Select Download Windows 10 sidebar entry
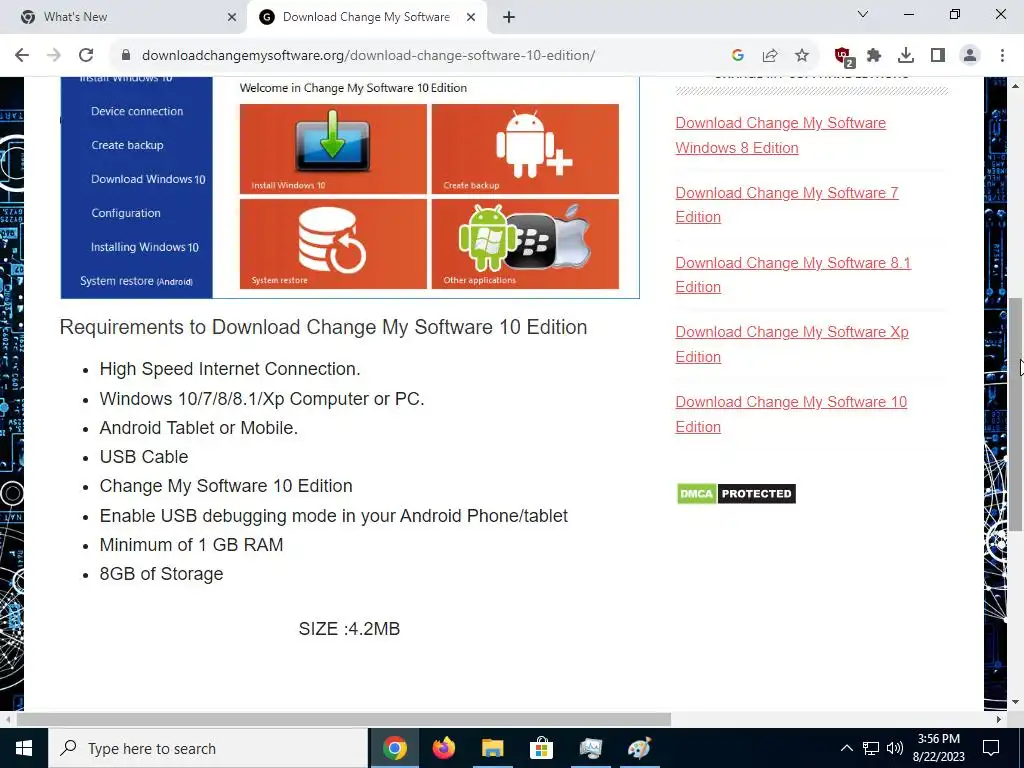The width and height of the screenshot is (1024, 768). coord(148,179)
